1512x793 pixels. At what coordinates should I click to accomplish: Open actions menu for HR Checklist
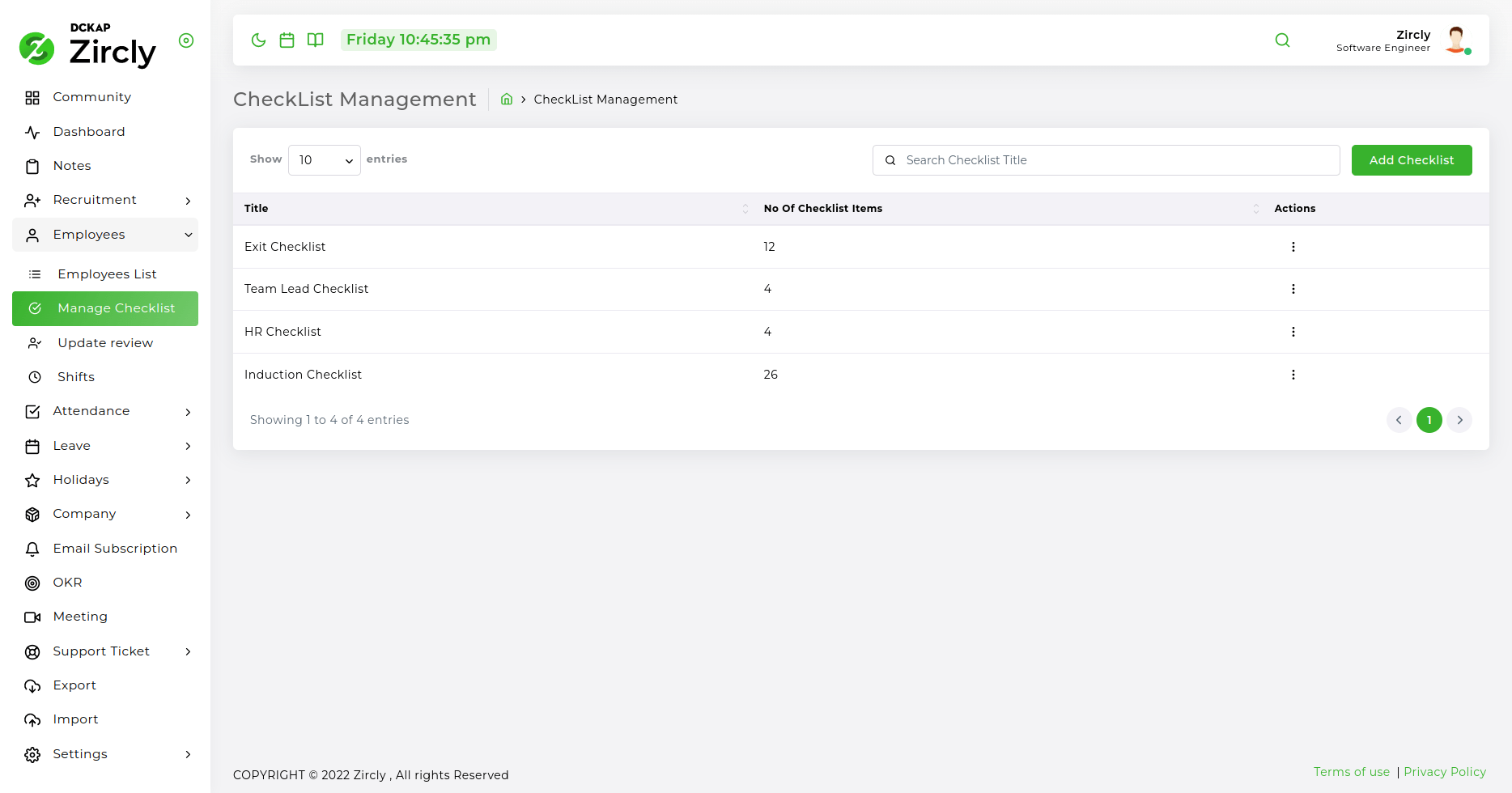coord(1293,332)
